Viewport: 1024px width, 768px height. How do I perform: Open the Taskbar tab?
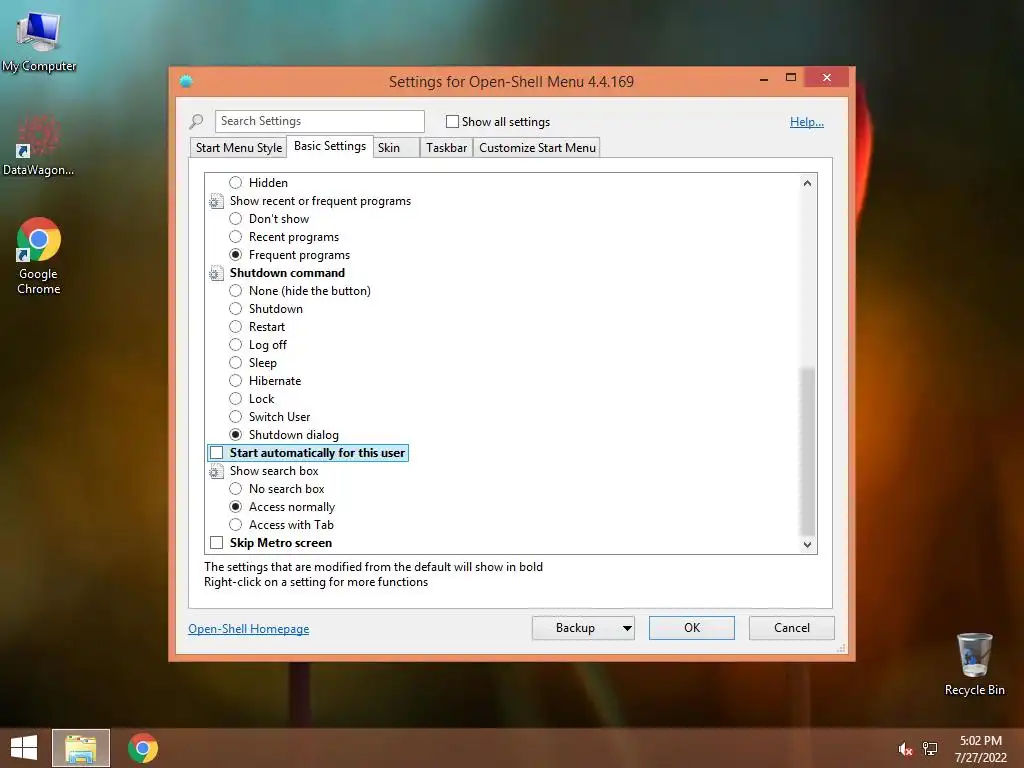point(447,148)
